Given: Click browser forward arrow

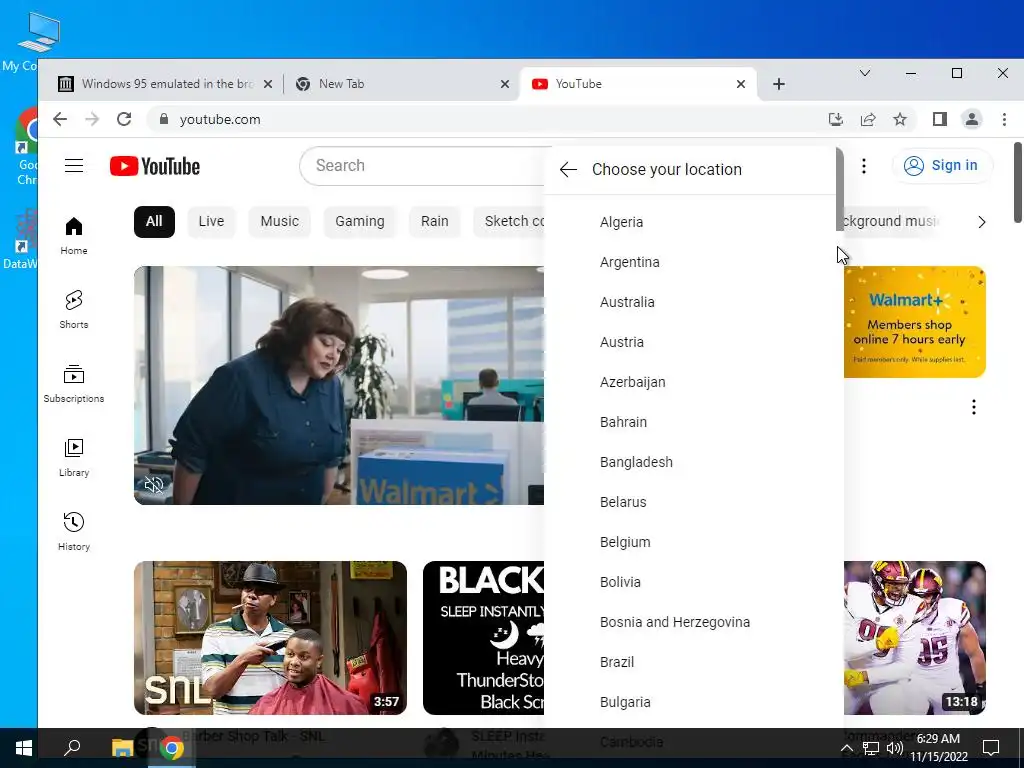Looking at the screenshot, I should click(x=92, y=120).
